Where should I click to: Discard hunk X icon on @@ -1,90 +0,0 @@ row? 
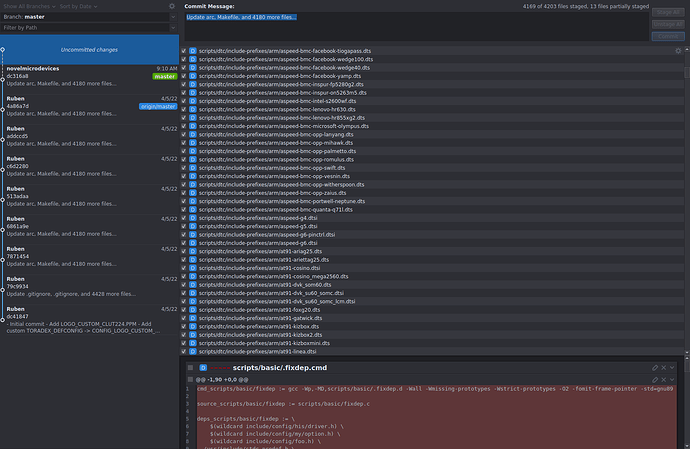point(664,379)
